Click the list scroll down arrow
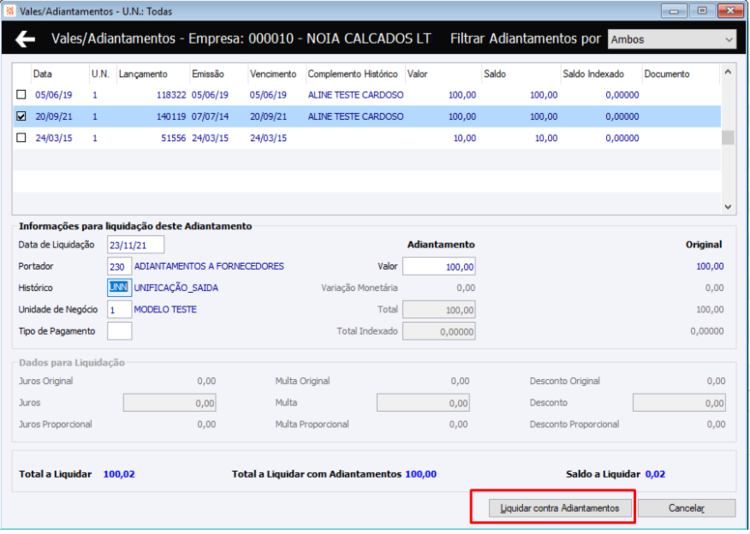This screenshot has height=534, width=750. [x=728, y=207]
